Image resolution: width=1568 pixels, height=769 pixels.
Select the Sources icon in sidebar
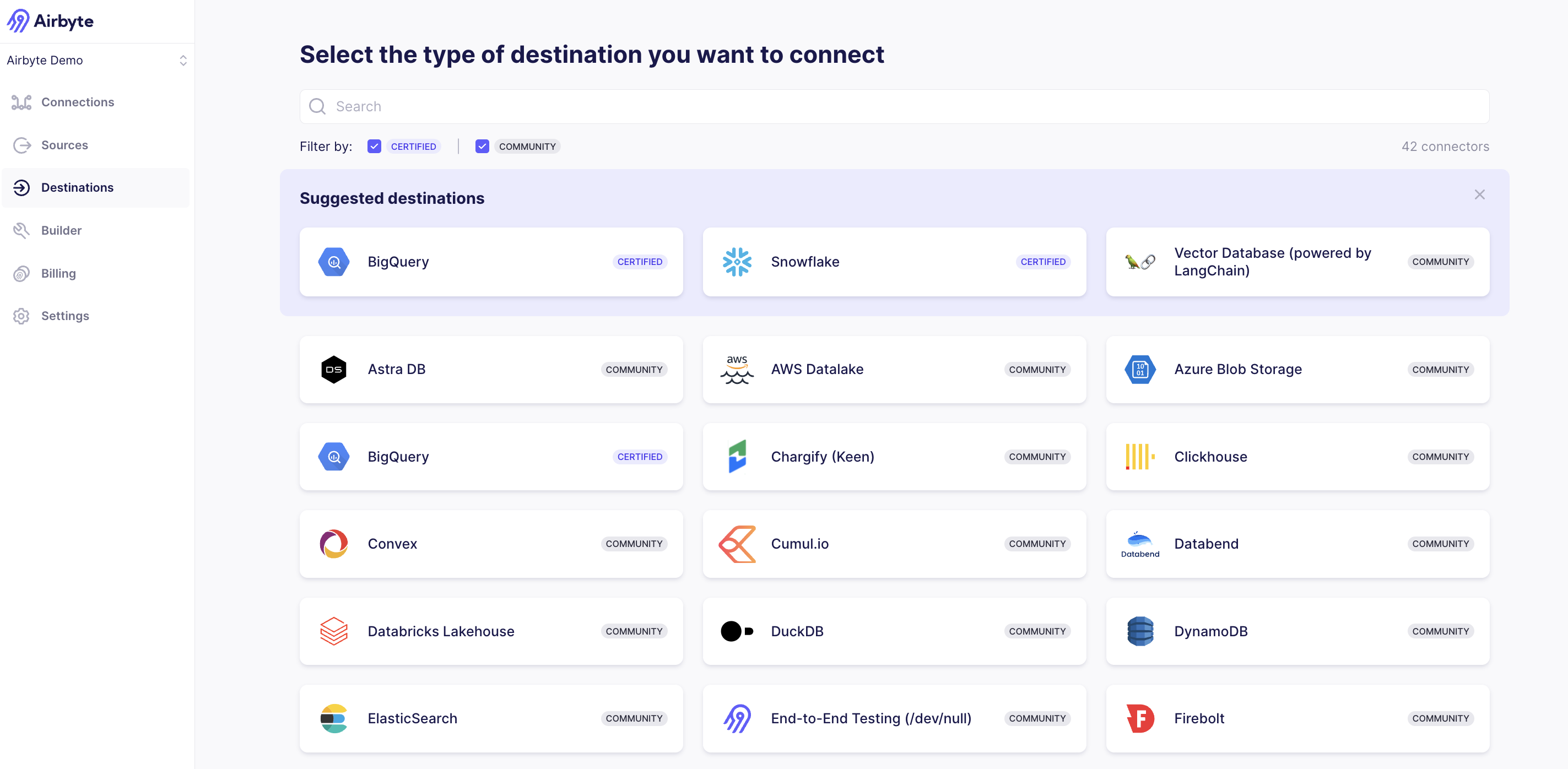pos(22,145)
